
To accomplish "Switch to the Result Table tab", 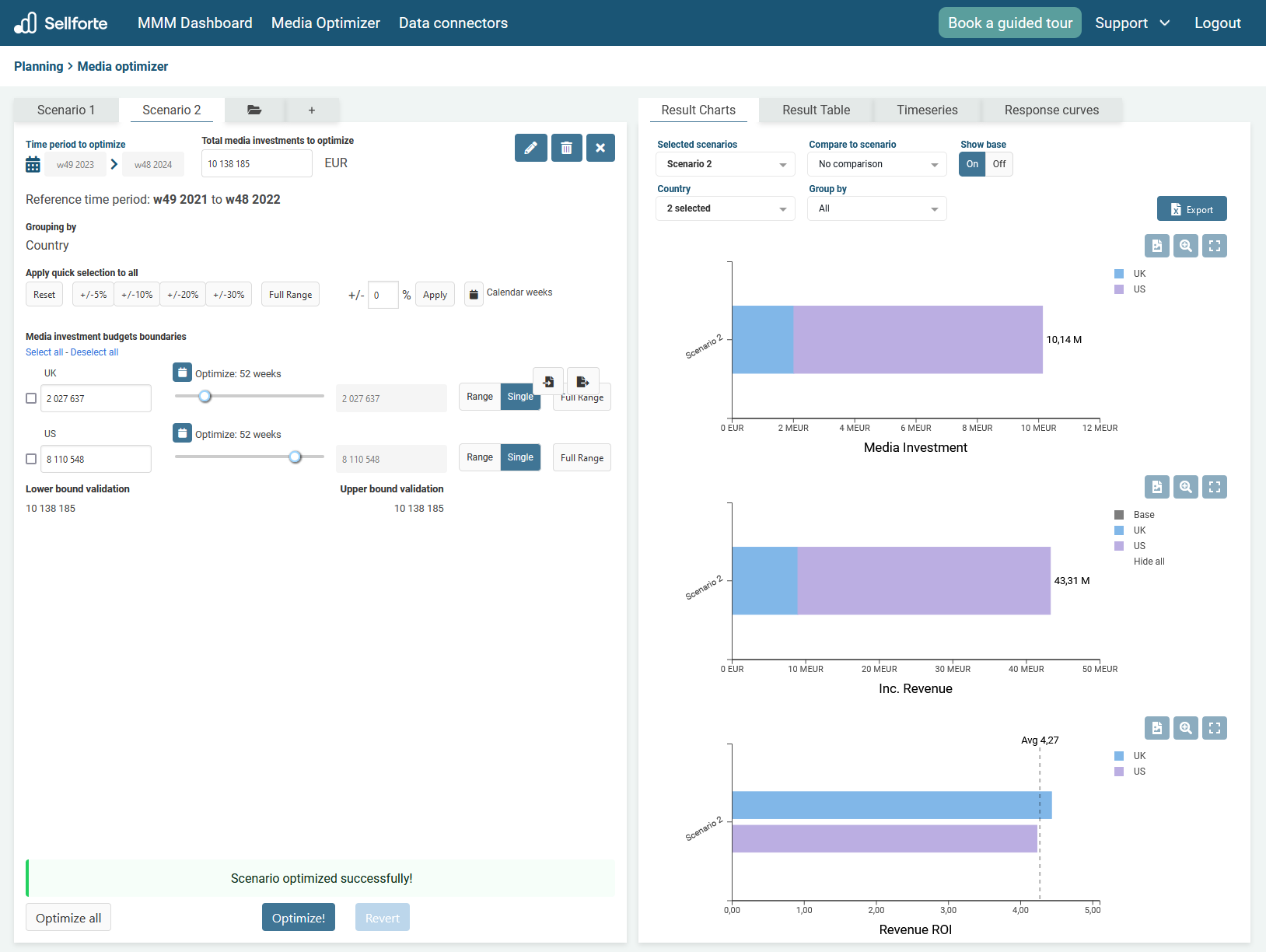I will click(816, 110).
